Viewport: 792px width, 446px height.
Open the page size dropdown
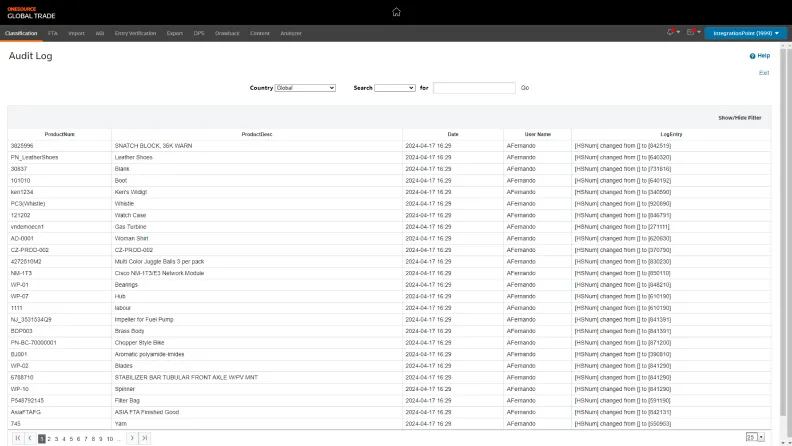coord(755,437)
